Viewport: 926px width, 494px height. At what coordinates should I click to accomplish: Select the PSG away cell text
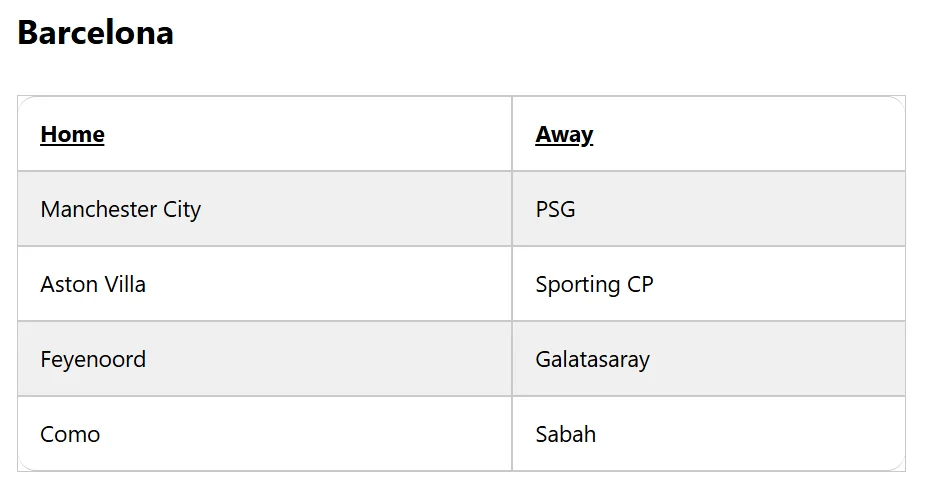point(555,209)
